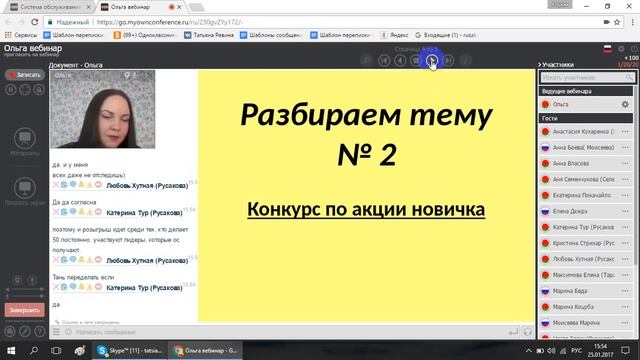Viewport: 640px width, 360px height.
Task: Open options menu for Аня Семенчукова
Action: pos(625,179)
